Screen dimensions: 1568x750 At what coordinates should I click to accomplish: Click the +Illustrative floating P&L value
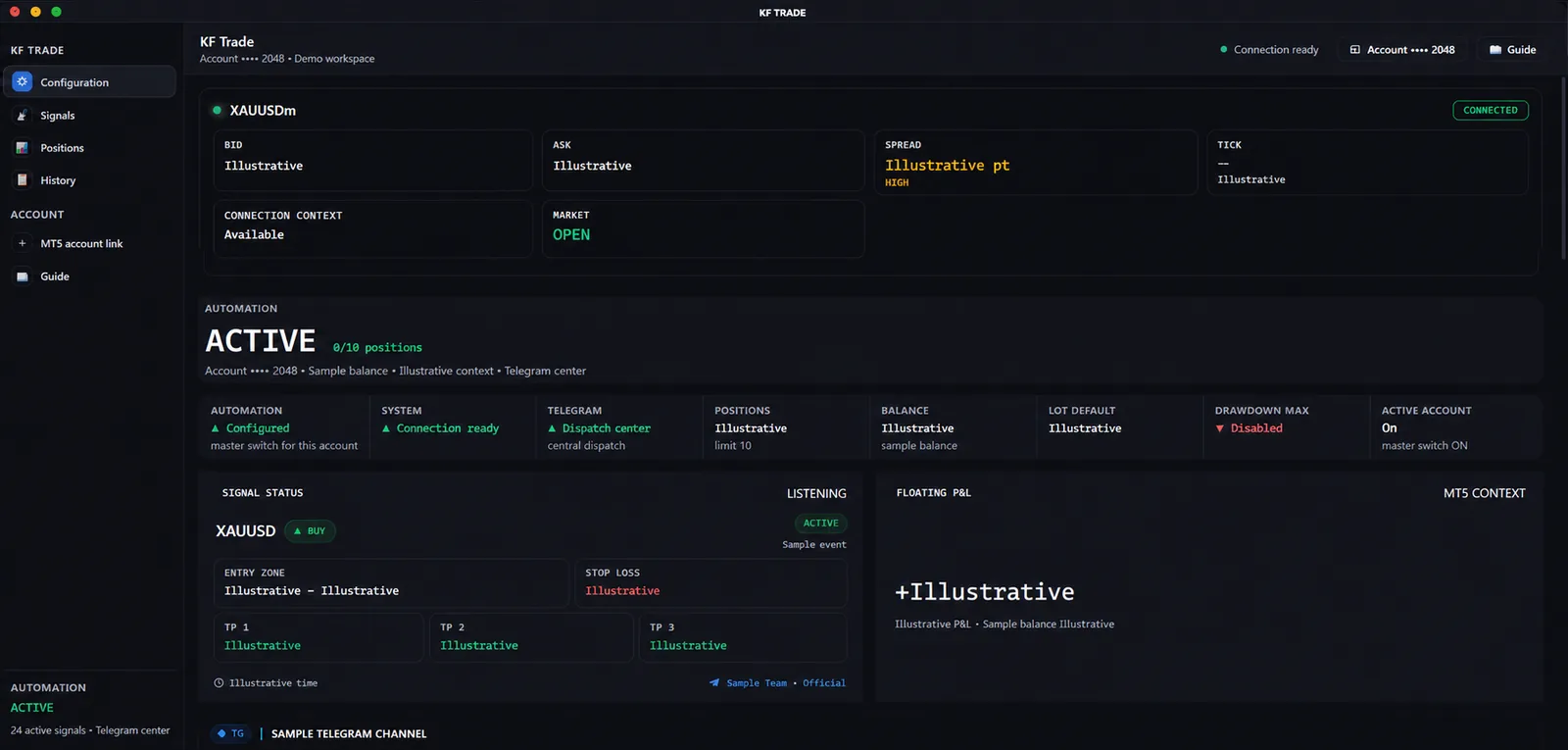(x=984, y=592)
